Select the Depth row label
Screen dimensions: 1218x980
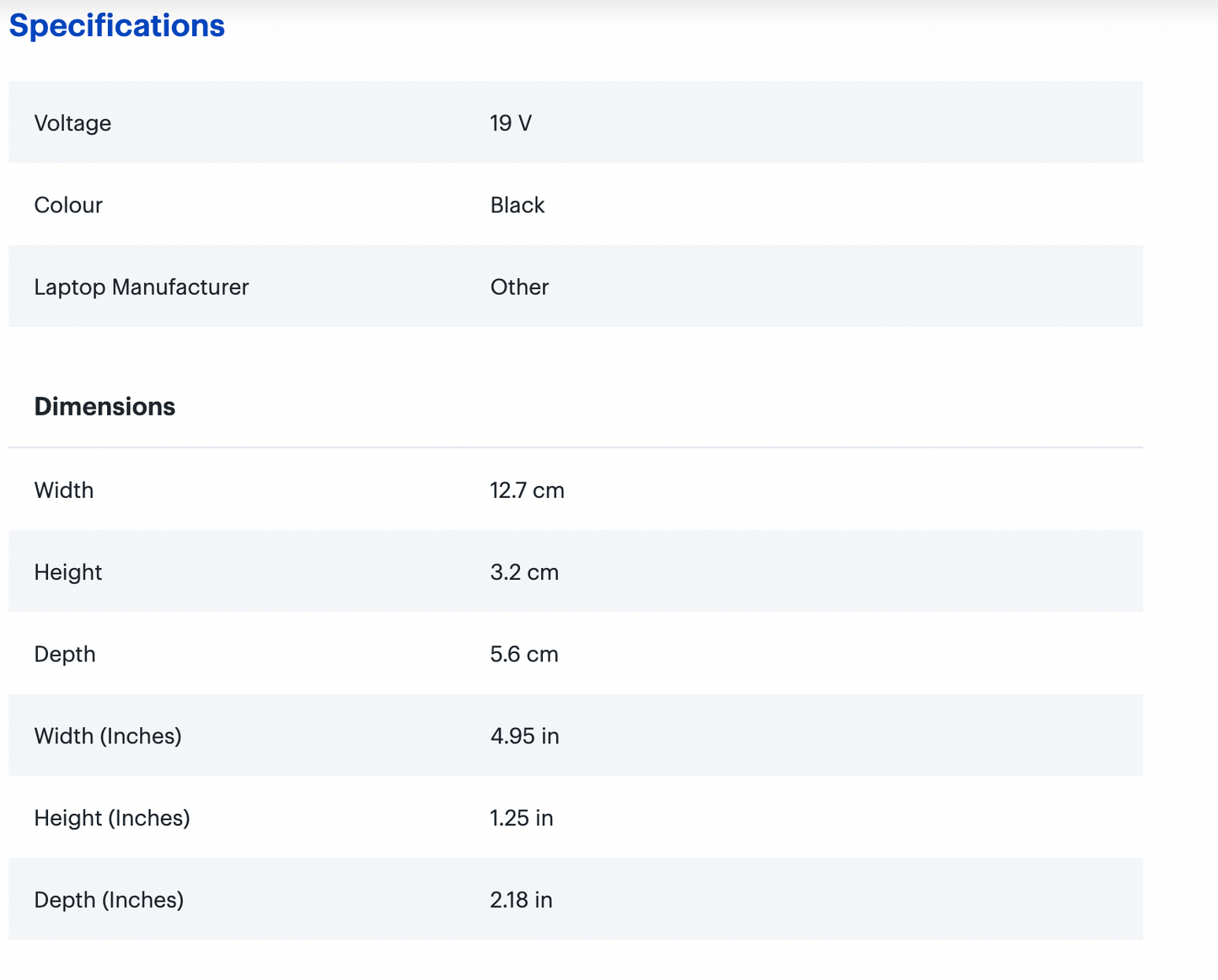[x=64, y=654]
